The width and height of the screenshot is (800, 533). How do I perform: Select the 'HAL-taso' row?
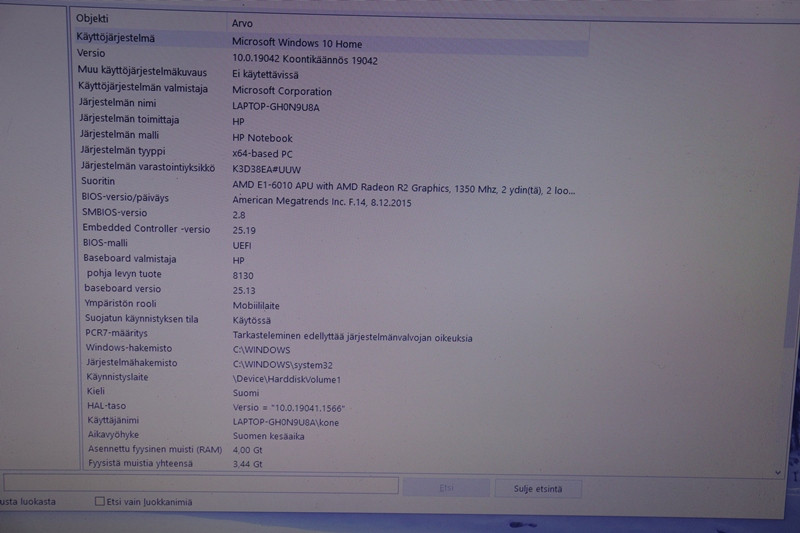pyautogui.click(x=106, y=406)
